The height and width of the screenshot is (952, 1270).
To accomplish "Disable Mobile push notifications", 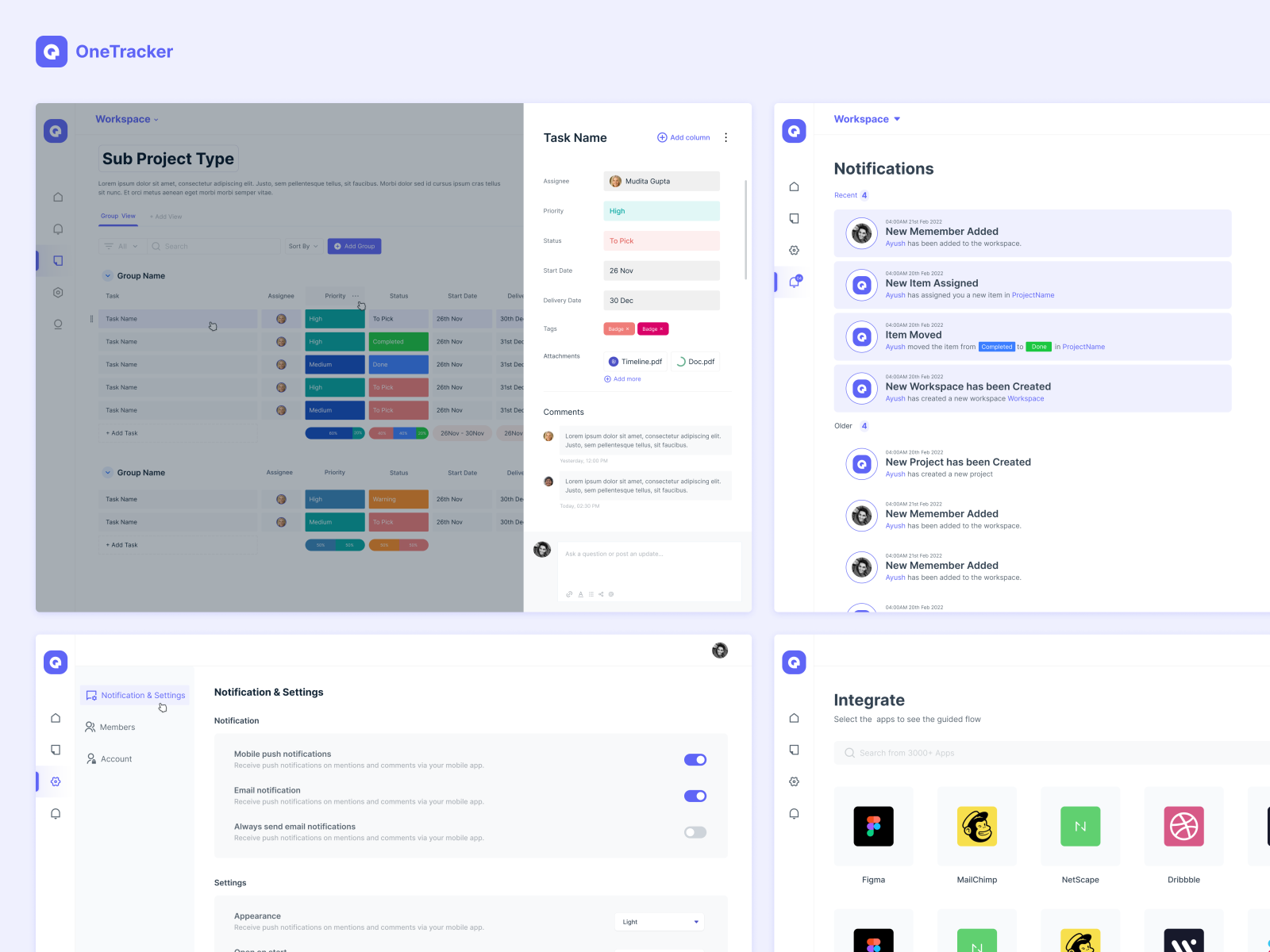I will tap(695, 759).
